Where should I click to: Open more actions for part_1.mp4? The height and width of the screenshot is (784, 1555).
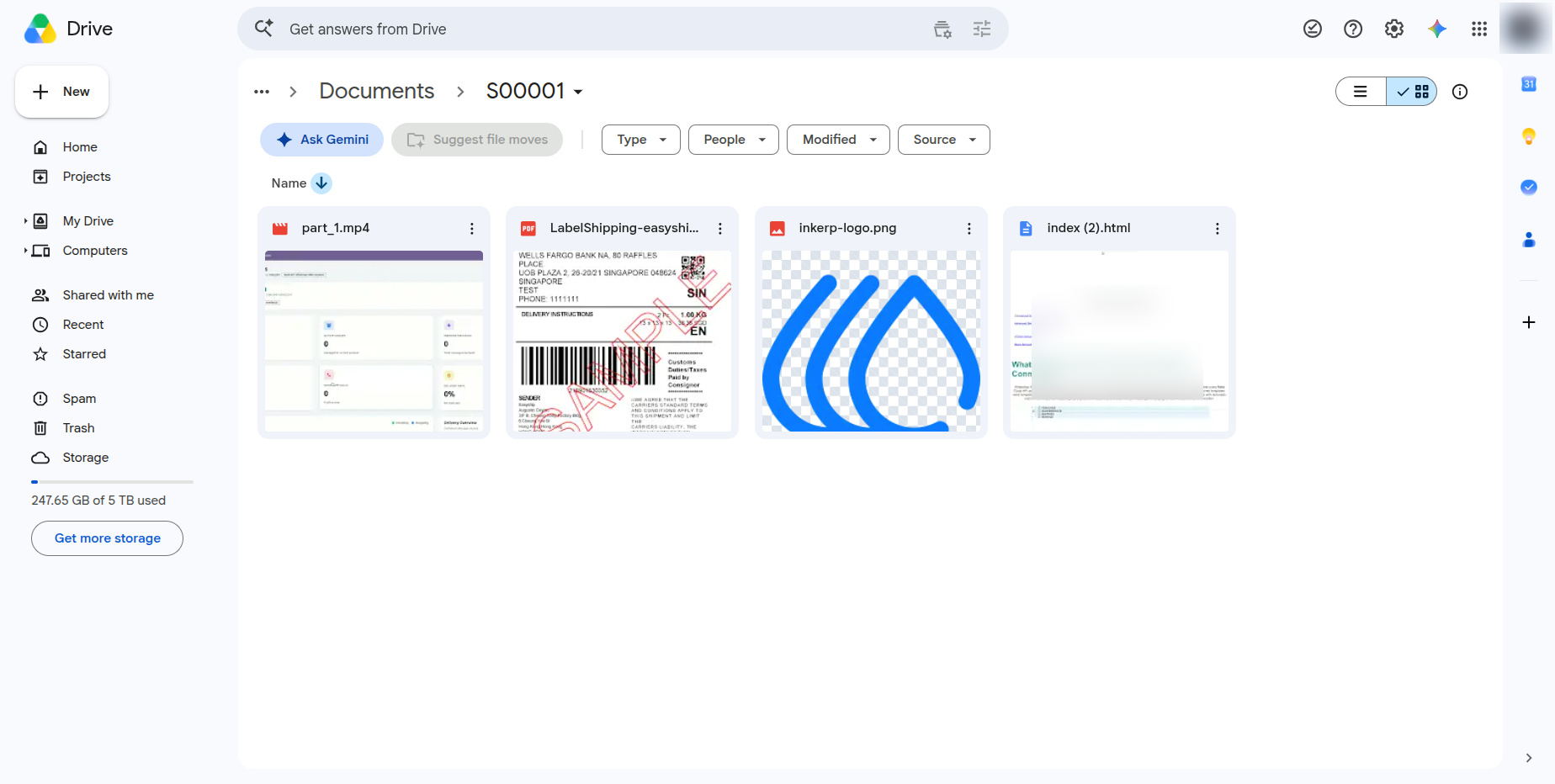[x=472, y=229]
